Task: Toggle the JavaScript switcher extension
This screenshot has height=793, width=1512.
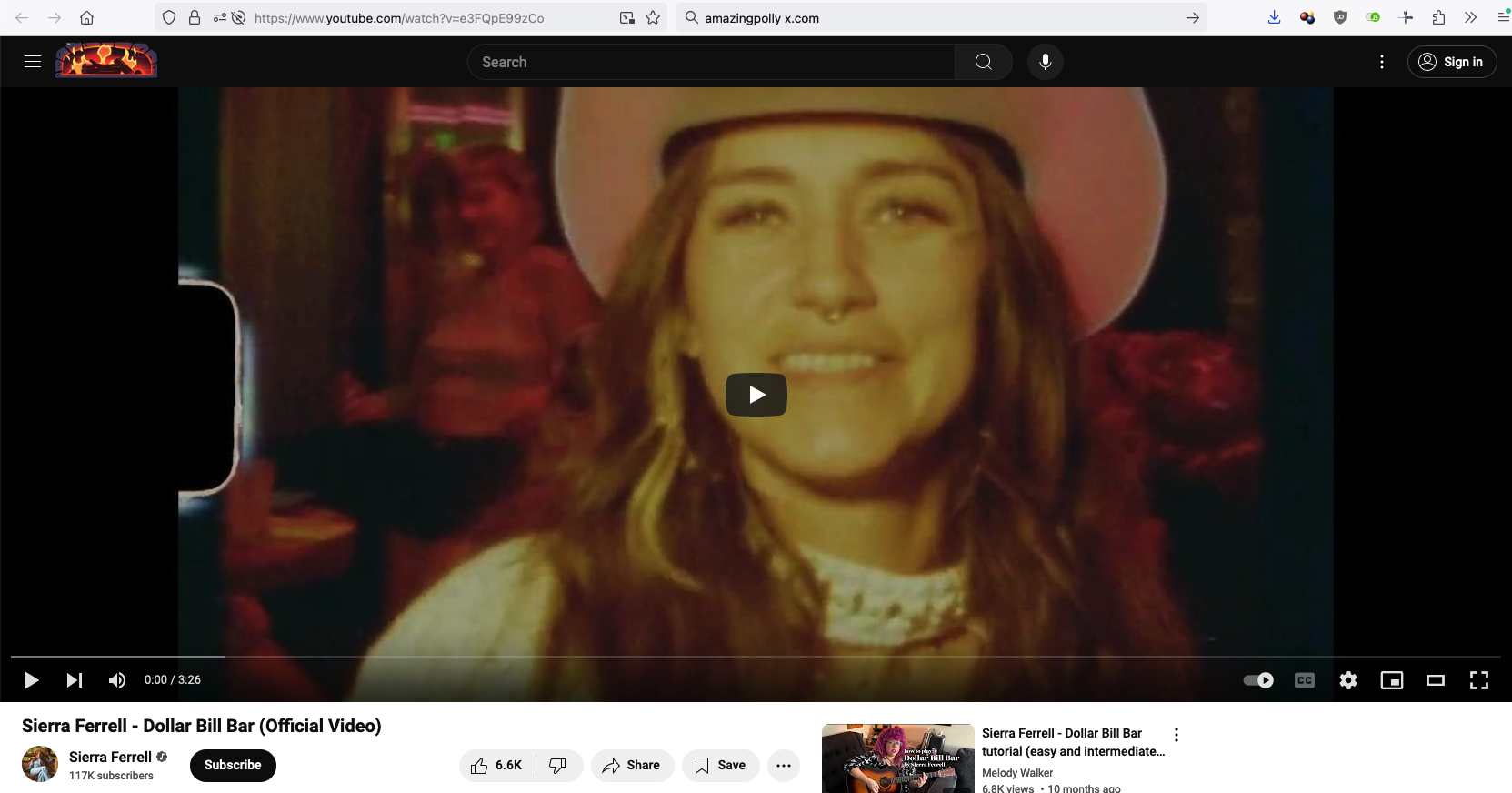Action: point(1373,17)
